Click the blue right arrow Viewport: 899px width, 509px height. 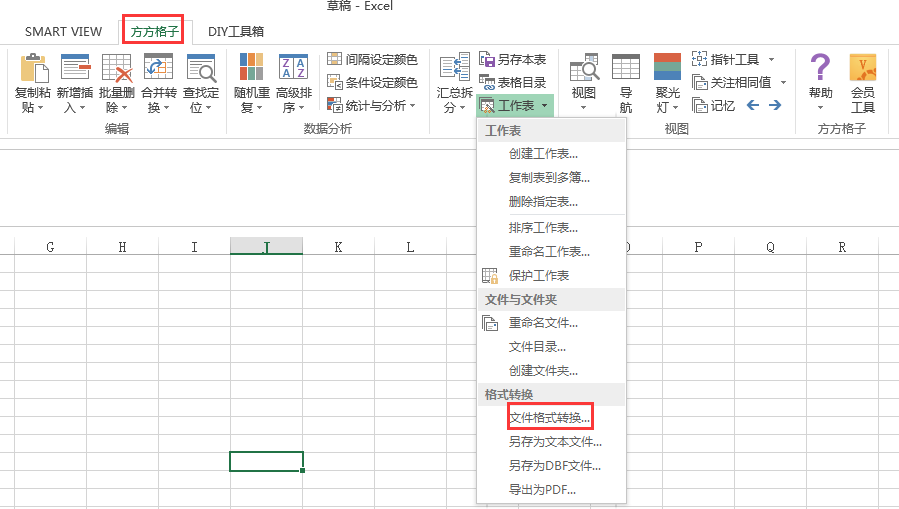tap(775, 105)
